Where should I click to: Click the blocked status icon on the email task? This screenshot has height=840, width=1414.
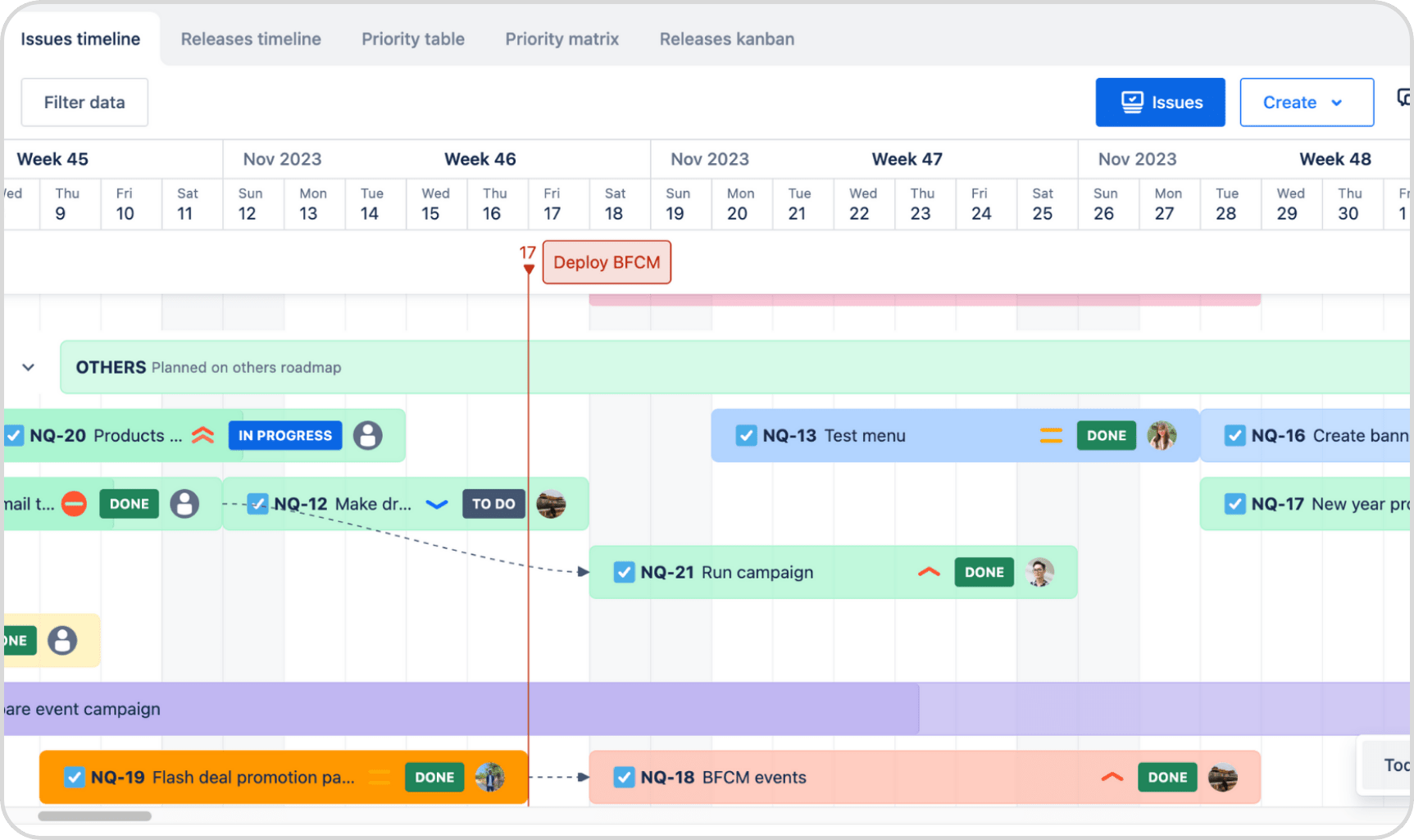[x=72, y=504]
